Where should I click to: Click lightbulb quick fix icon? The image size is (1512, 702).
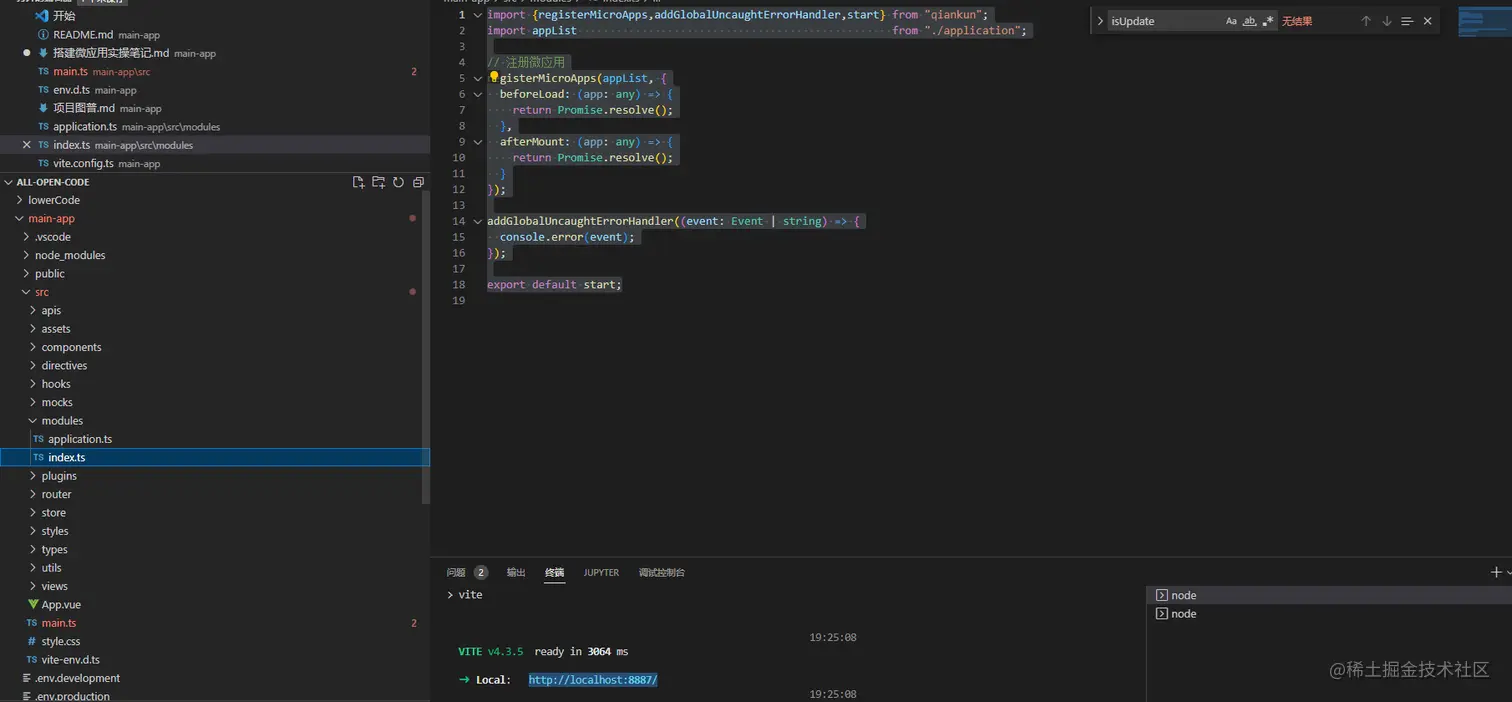[x=493, y=77]
